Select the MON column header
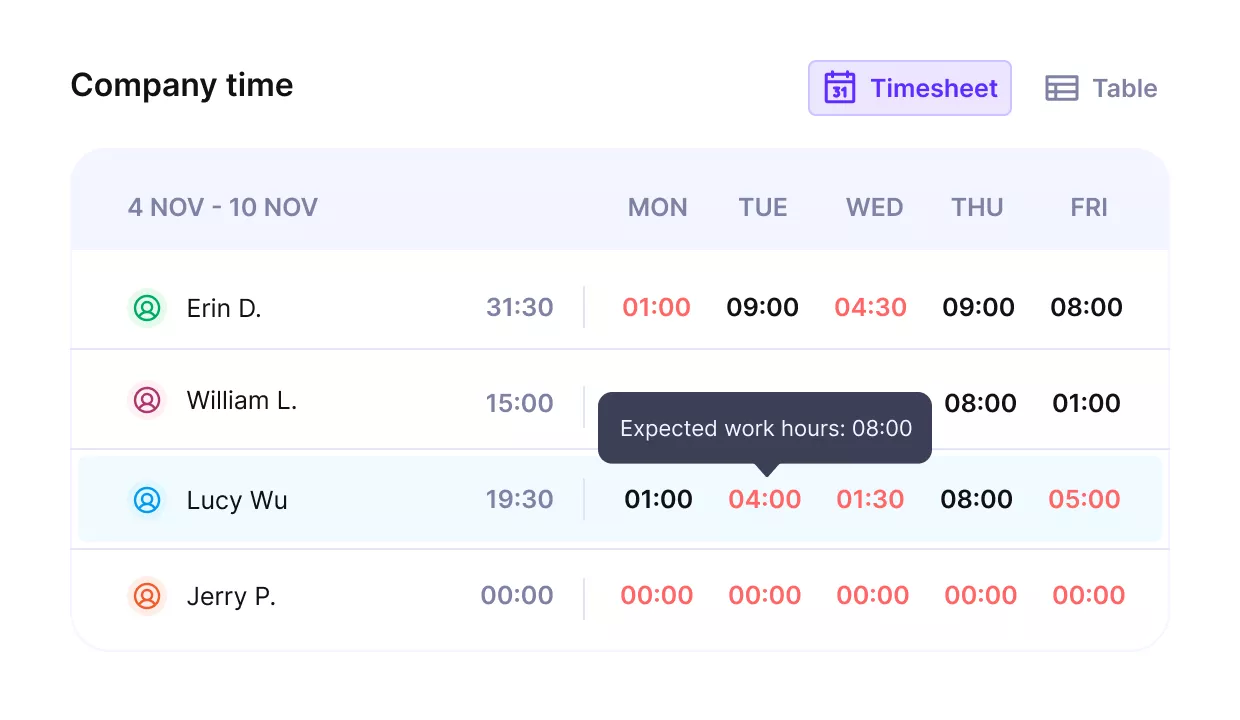Image resolution: width=1240 pixels, height=720 pixels. 657,207
